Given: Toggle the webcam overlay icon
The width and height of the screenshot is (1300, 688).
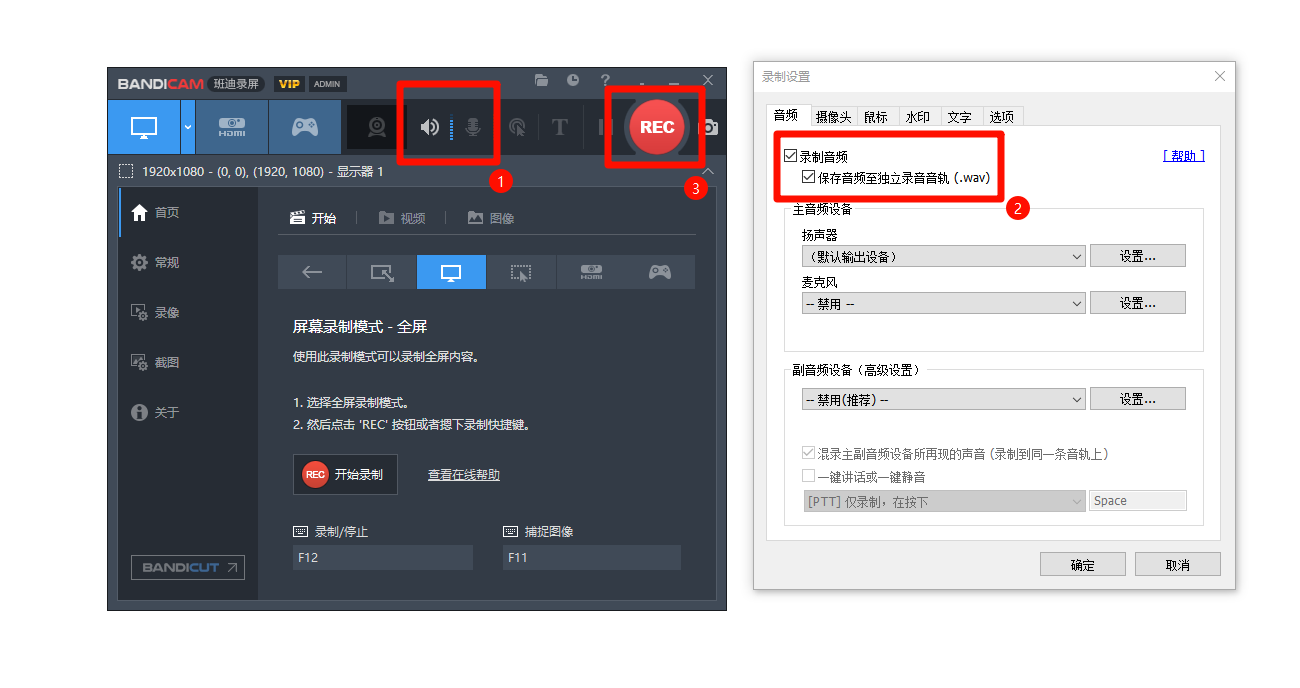Looking at the screenshot, I should coord(377,127).
